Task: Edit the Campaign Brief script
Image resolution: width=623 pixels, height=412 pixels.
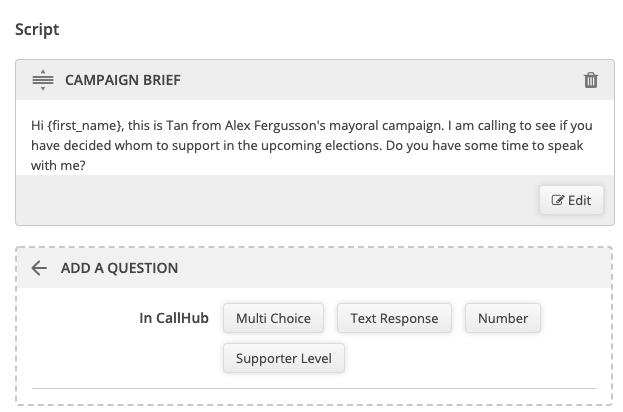Action: tap(571, 200)
